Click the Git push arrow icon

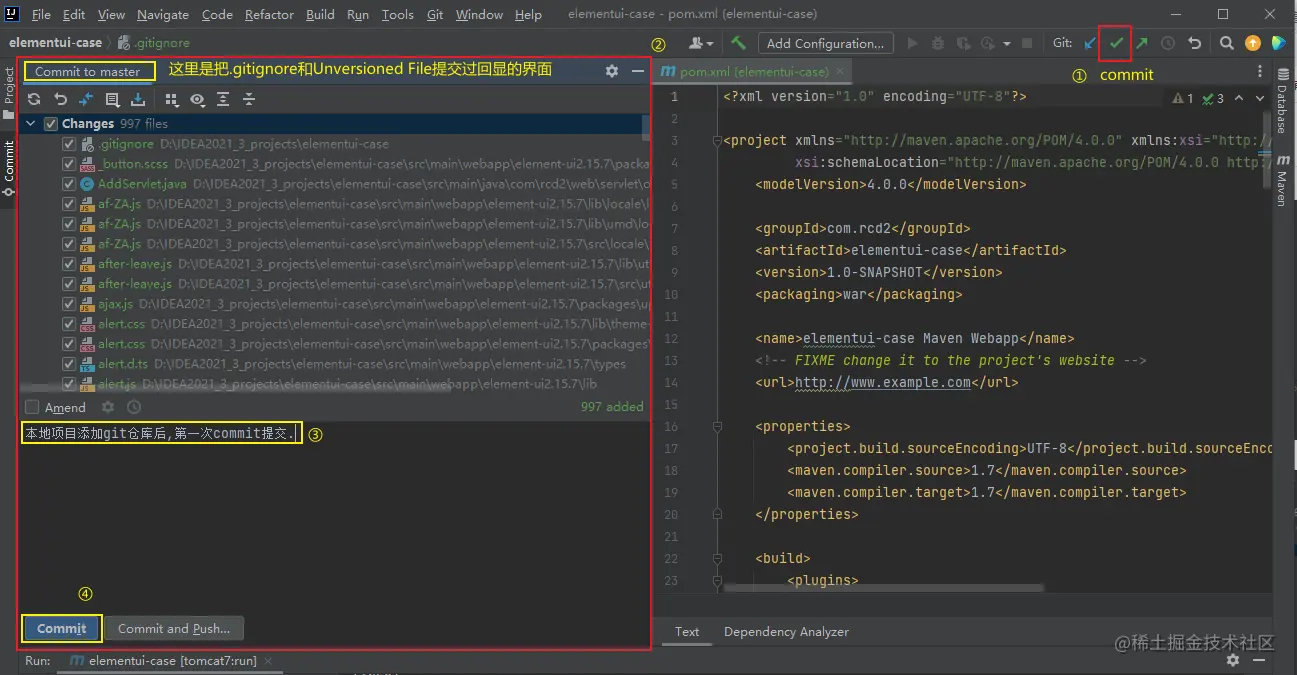point(1142,43)
